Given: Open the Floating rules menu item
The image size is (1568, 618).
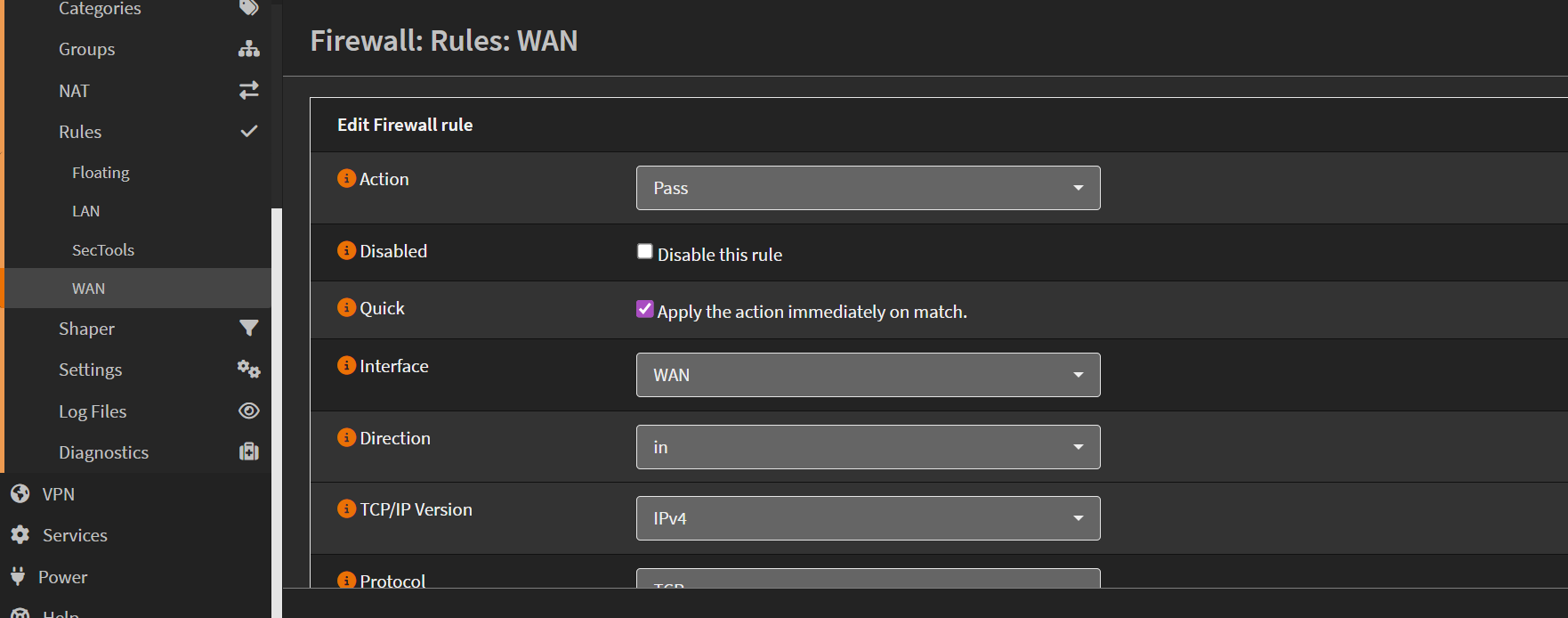Looking at the screenshot, I should point(101,173).
